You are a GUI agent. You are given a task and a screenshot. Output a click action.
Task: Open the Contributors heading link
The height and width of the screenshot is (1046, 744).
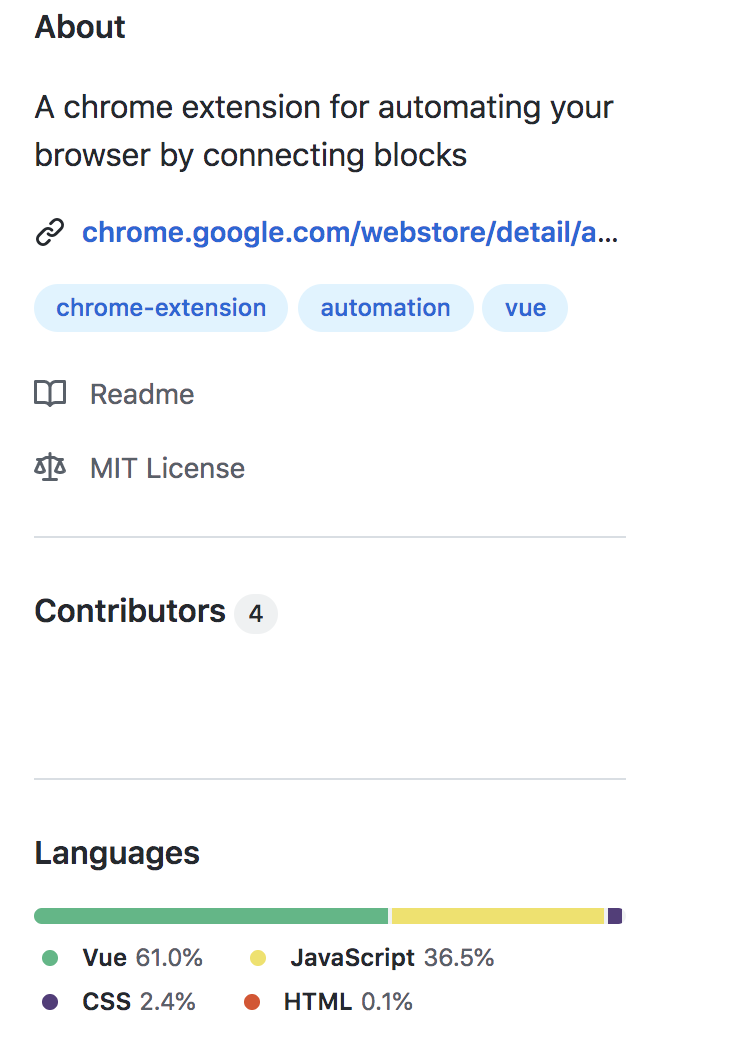pyautogui.click(x=130, y=611)
